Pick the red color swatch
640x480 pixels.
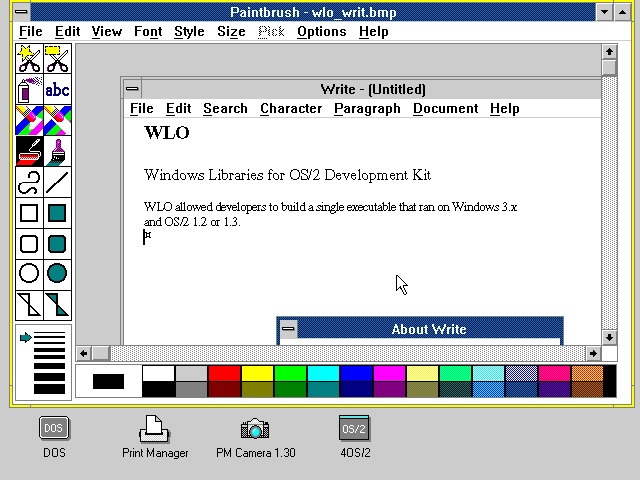click(x=224, y=373)
